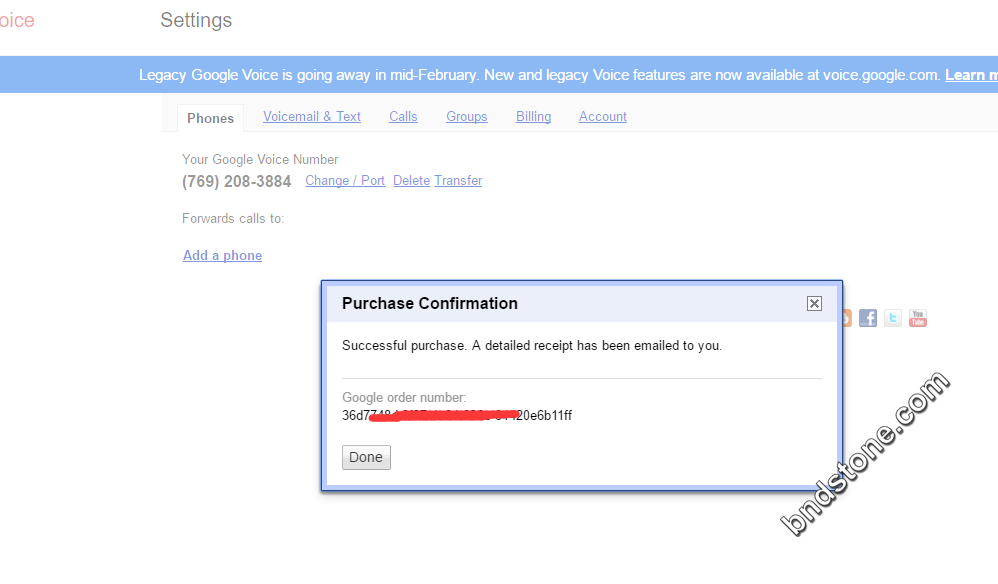Click the Delete number link
Image resolution: width=998 pixels, height=584 pixels.
pos(411,181)
